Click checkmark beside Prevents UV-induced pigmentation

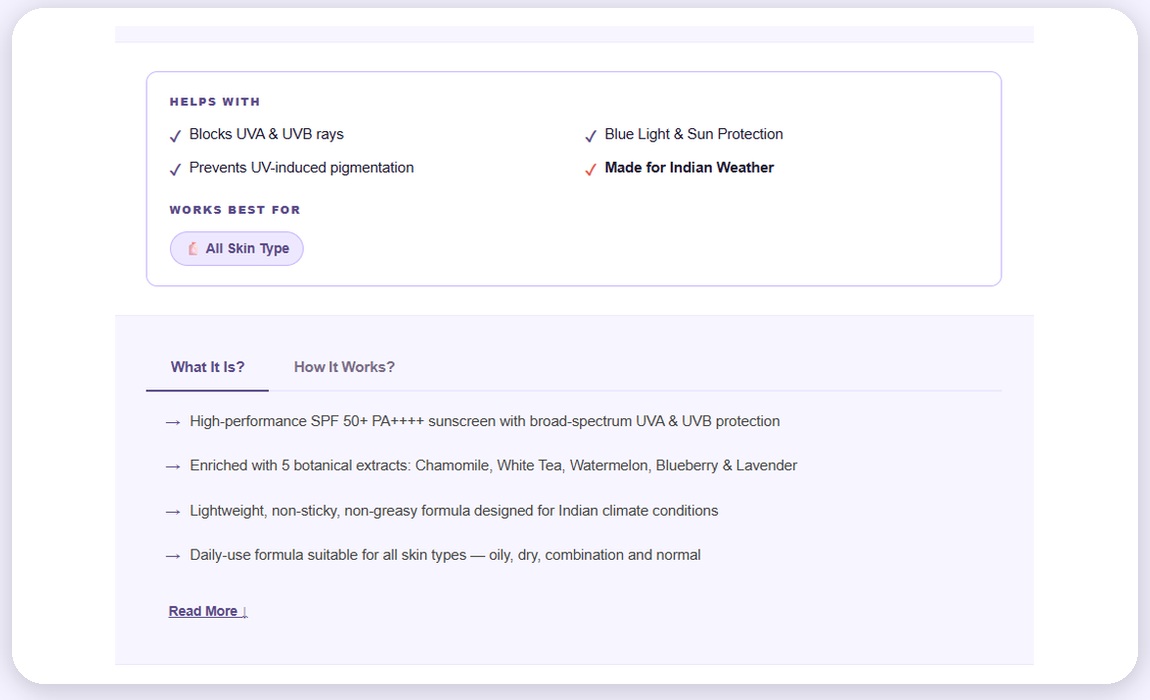(x=175, y=169)
